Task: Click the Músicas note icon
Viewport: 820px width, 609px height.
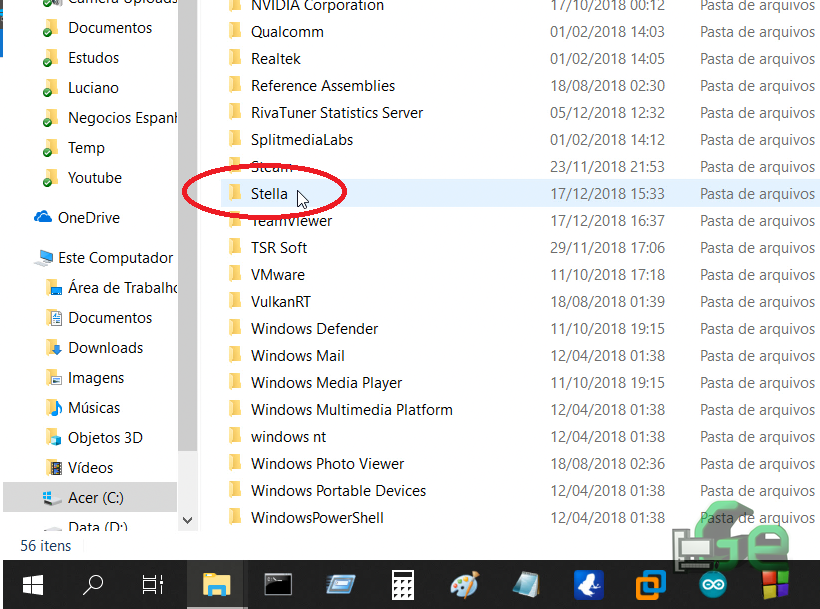Action: (x=54, y=408)
